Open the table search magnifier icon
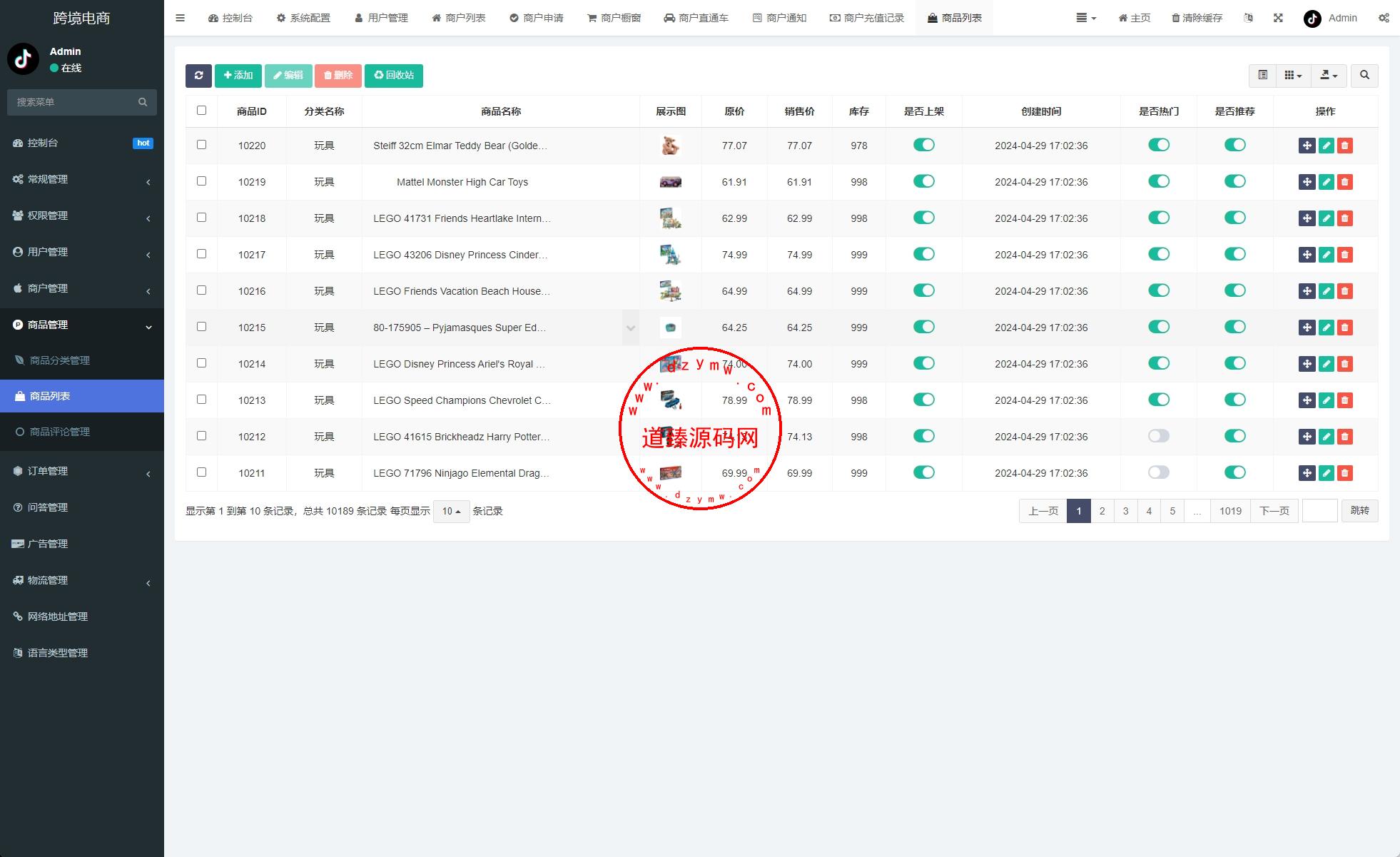Image resolution: width=1400 pixels, height=857 pixels. coord(1364,76)
